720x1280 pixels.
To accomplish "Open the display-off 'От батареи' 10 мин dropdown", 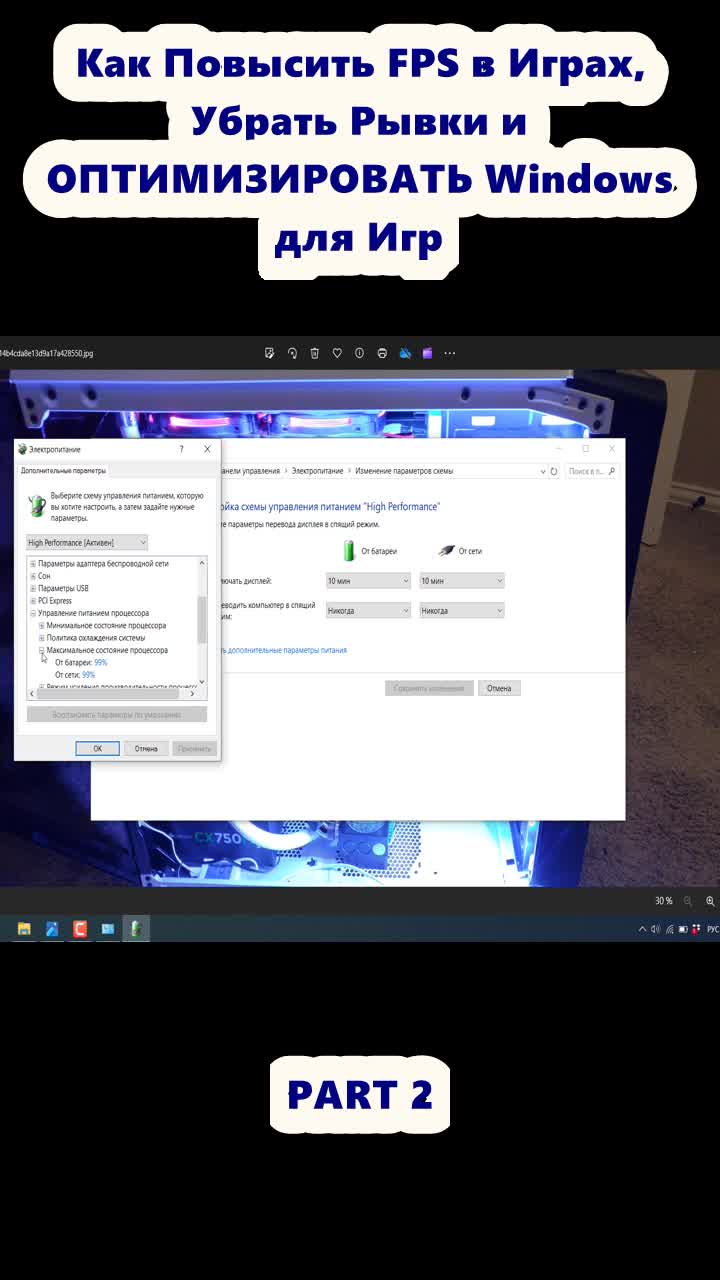I will pyautogui.click(x=368, y=581).
